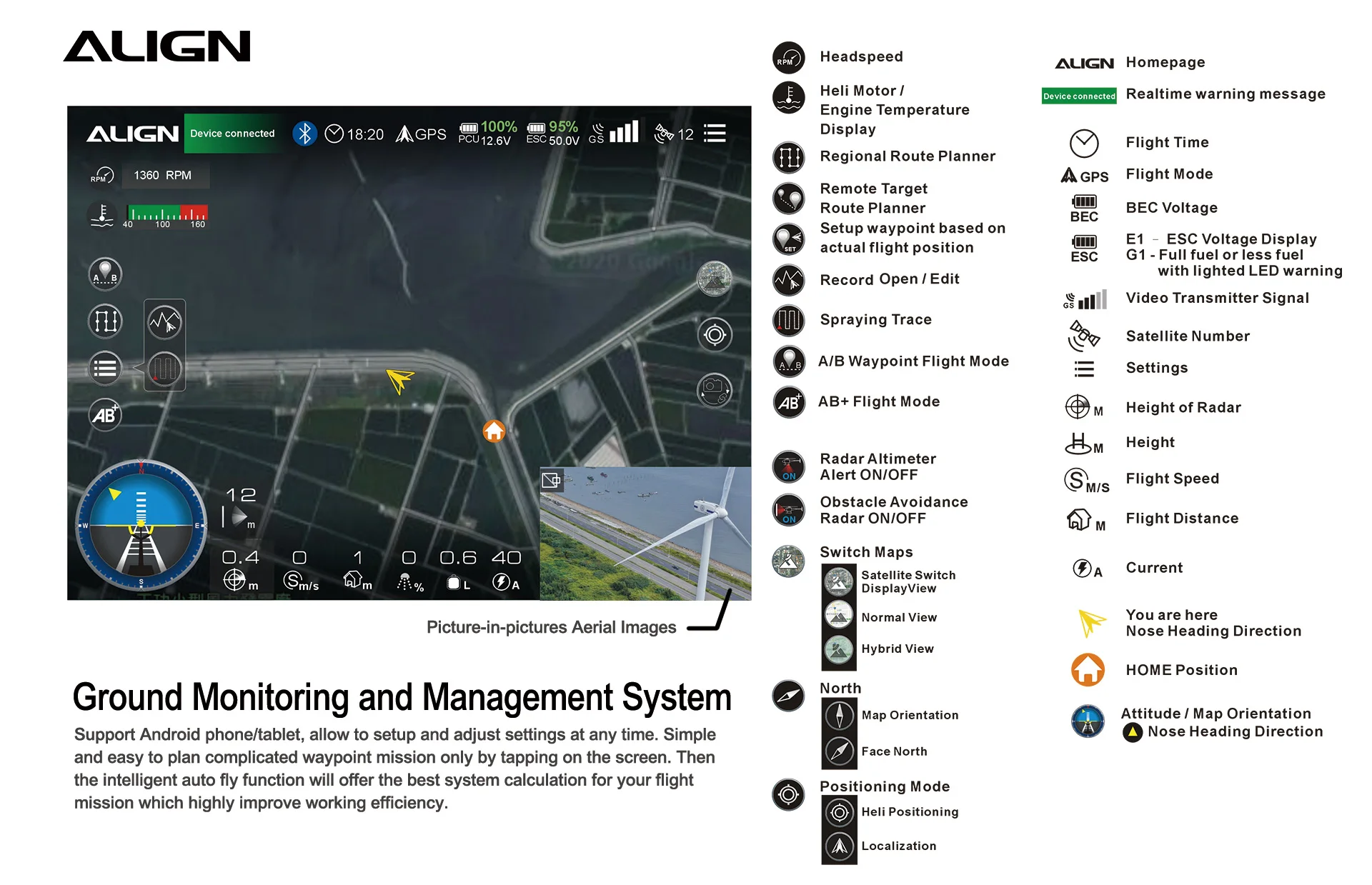The width and height of the screenshot is (1372, 885).
Task: Select the Hybrid View map icon in the legend
Action: coord(839,649)
